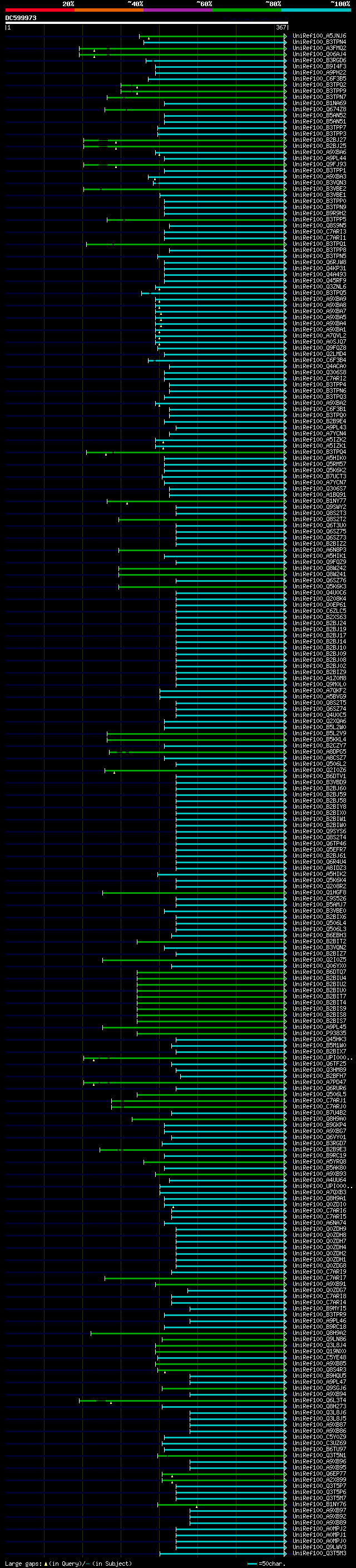Open hit label UniRef100_Q3T5M3
This screenshot has width=356, height=1568.
(319, 1554)
